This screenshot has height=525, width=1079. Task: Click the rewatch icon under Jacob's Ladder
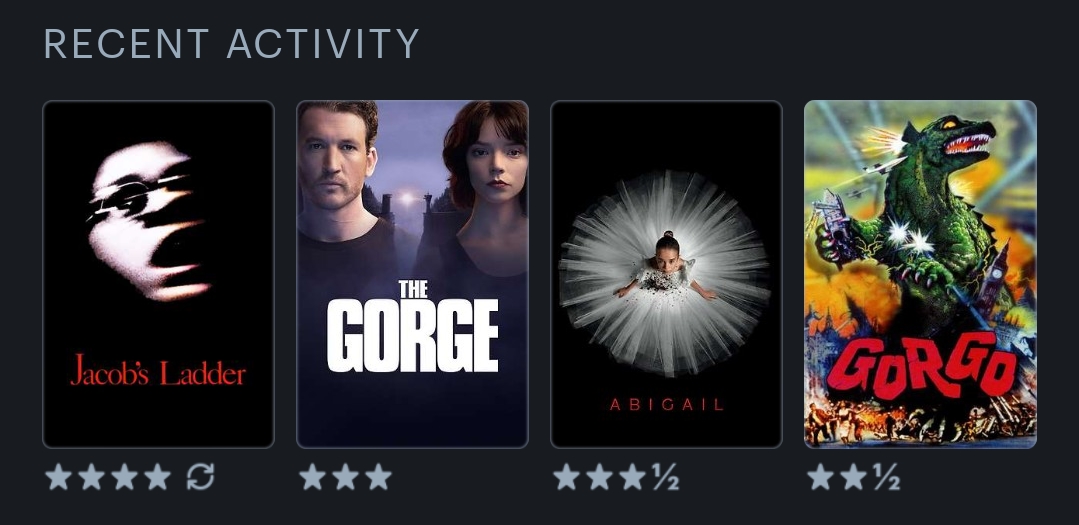click(200, 476)
